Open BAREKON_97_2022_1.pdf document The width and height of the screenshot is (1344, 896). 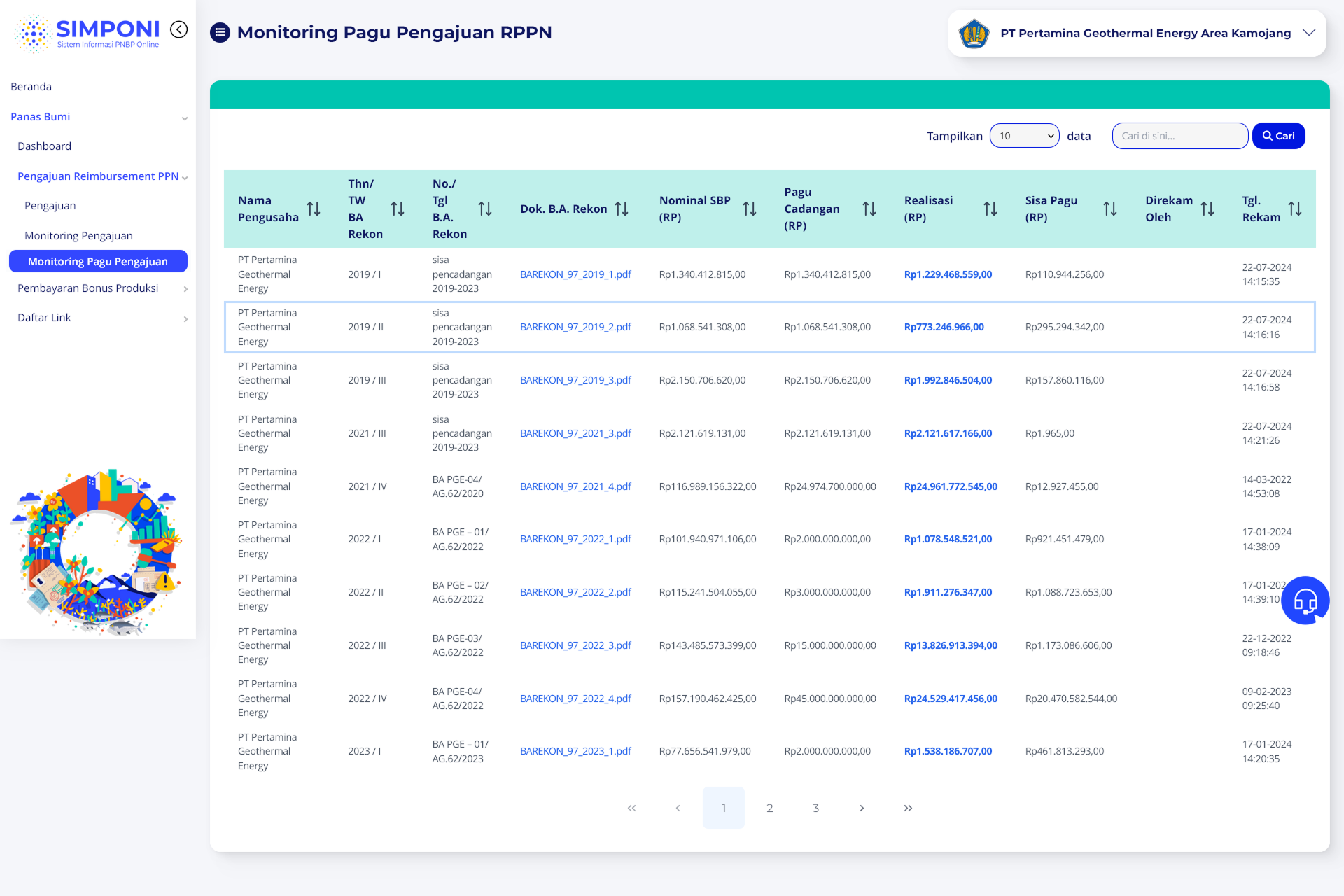575,539
